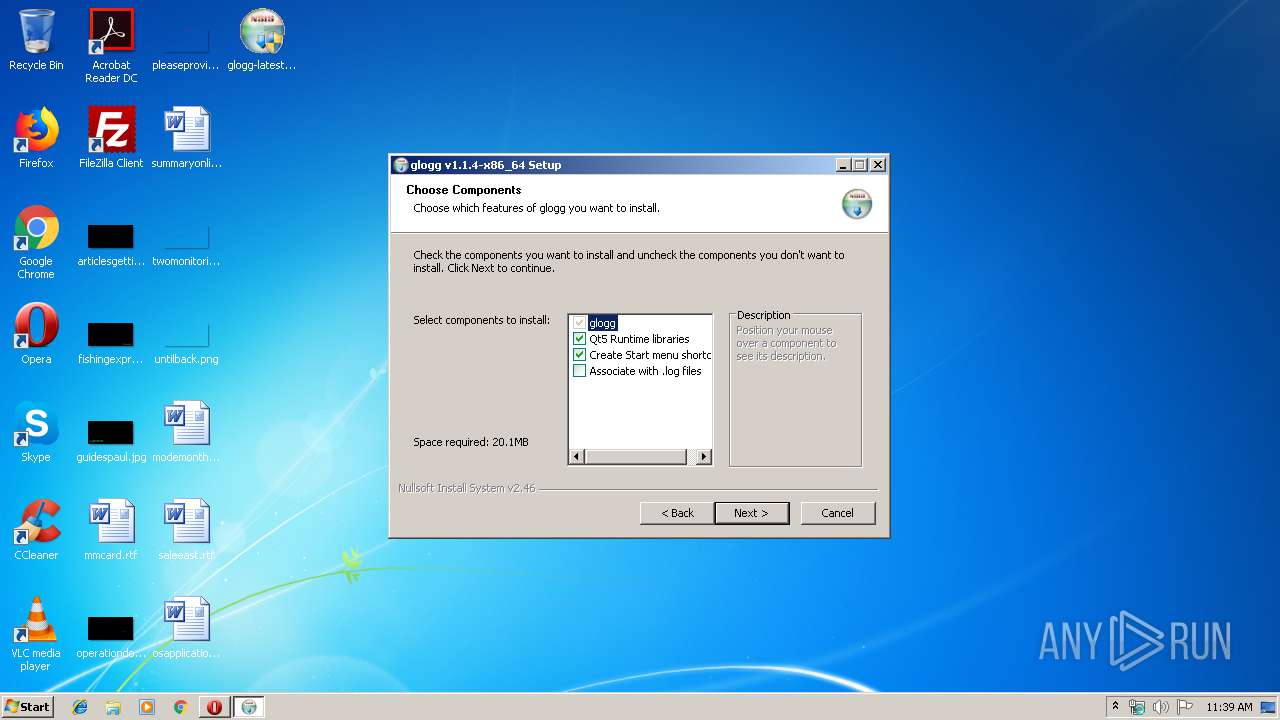The image size is (1280, 720).
Task: Open Google Chrome desktop shortcut
Action: pyautogui.click(x=36, y=242)
